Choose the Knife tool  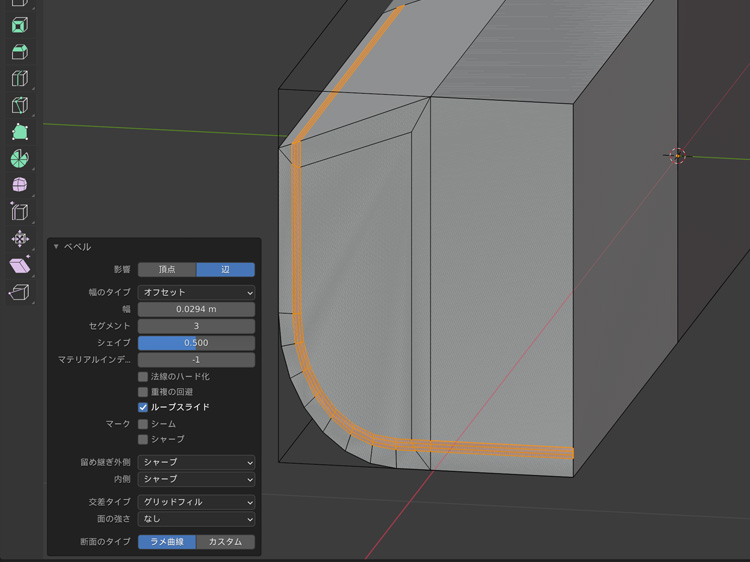coord(19,106)
